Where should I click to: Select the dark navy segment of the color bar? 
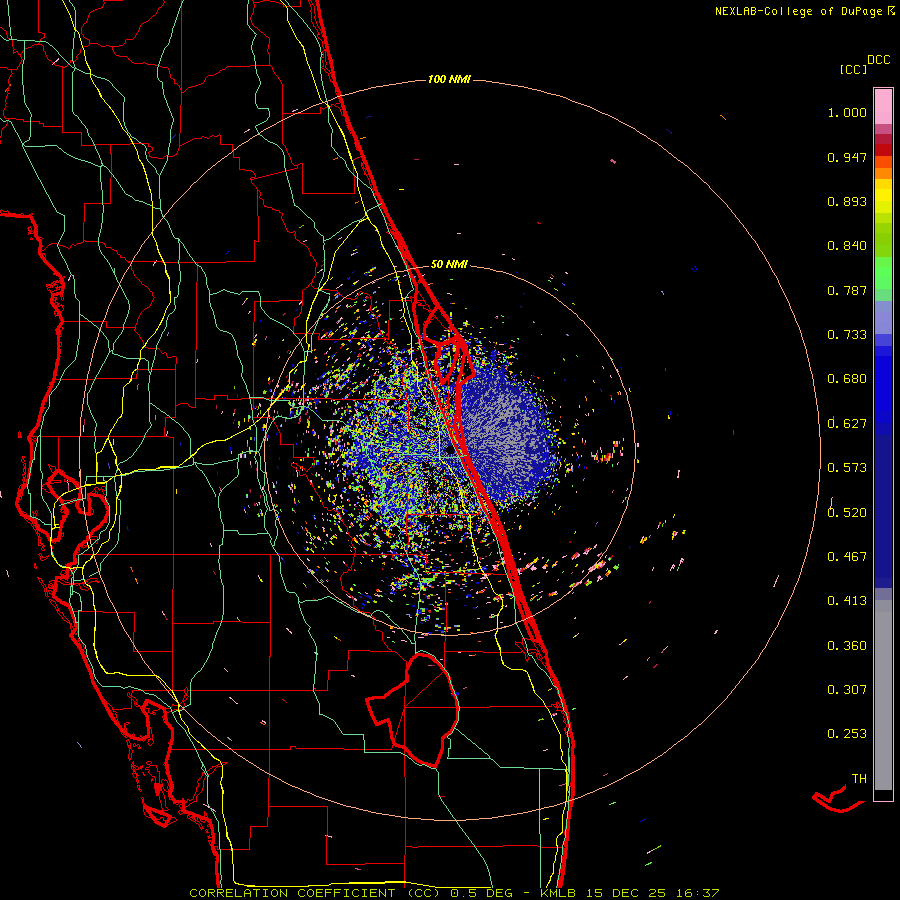[x=883, y=511]
